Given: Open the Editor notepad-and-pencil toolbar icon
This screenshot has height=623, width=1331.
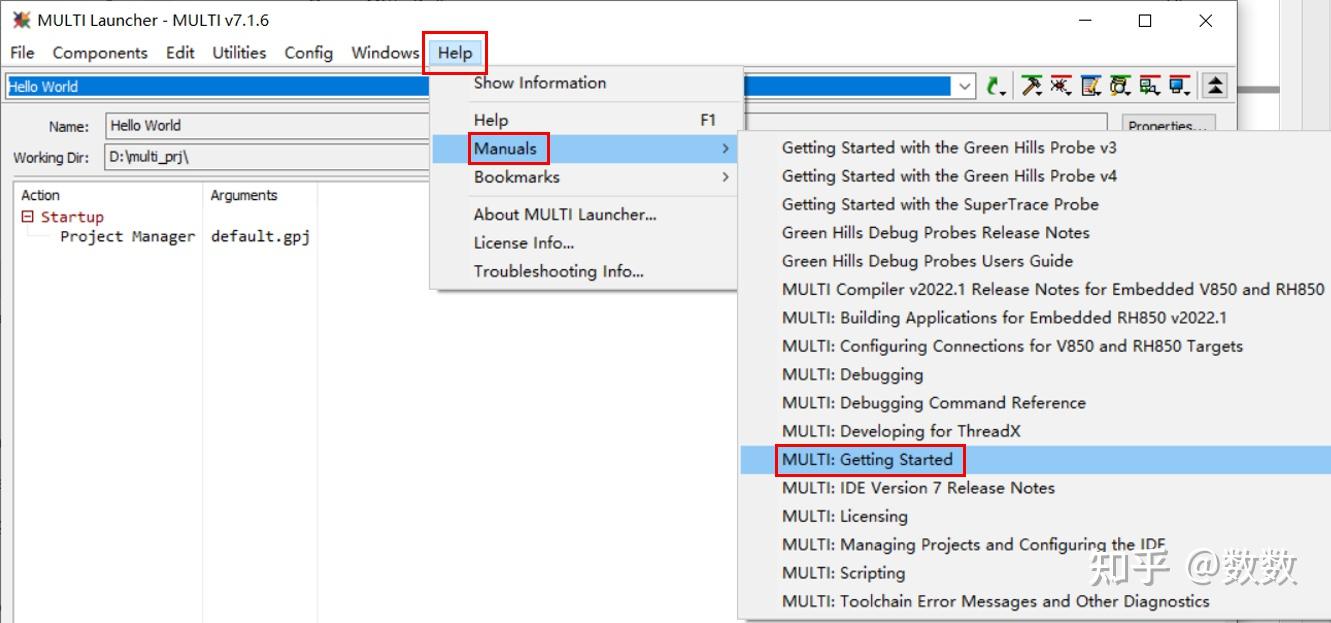Looking at the screenshot, I should coord(1091,86).
